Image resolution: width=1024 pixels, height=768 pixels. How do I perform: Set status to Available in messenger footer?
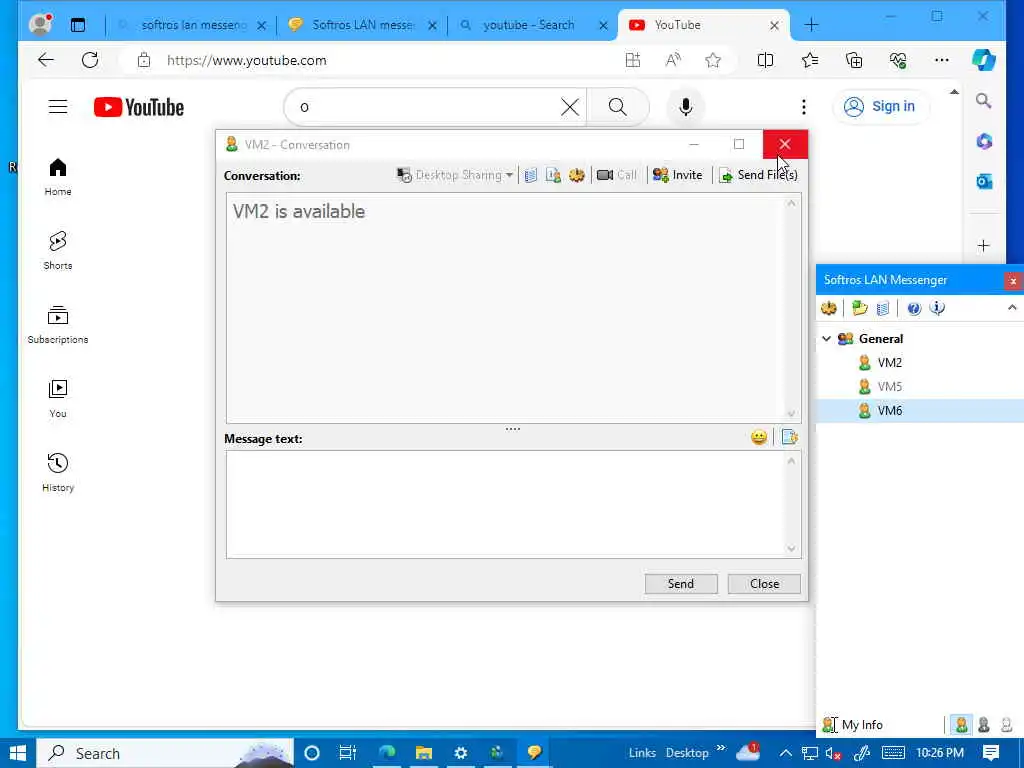(x=961, y=724)
